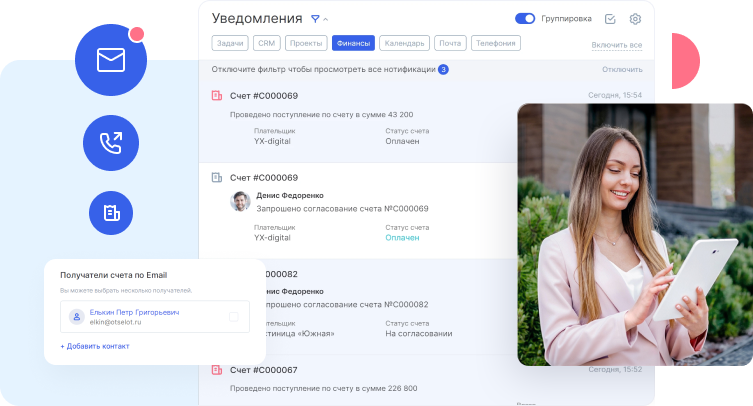Image resolution: width=753 pixels, height=406 pixels.
Task: Click the blue invoice document circle icon
Action: 110,212
